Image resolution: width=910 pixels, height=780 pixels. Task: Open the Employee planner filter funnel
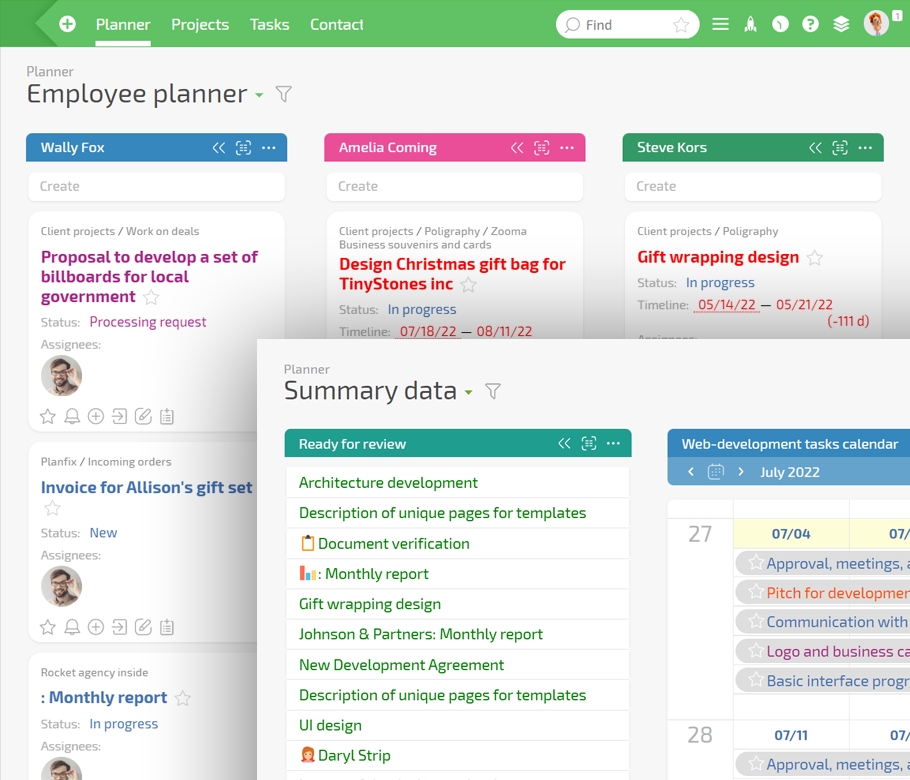point(284,94)
